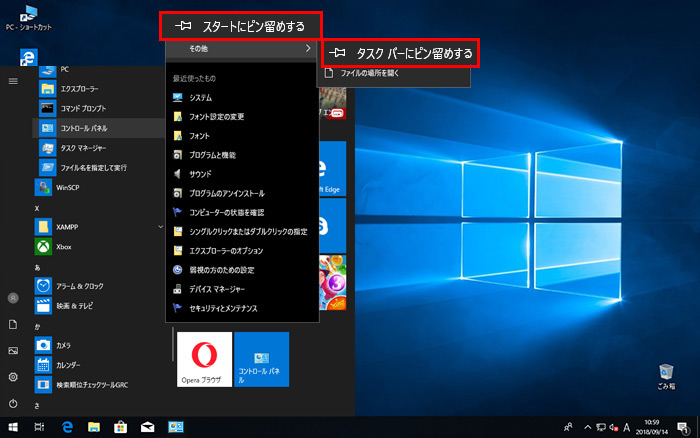Click ファイルの場所を開く in the submenu
This screenshot has width=700, height=438.
coord(393,73)
